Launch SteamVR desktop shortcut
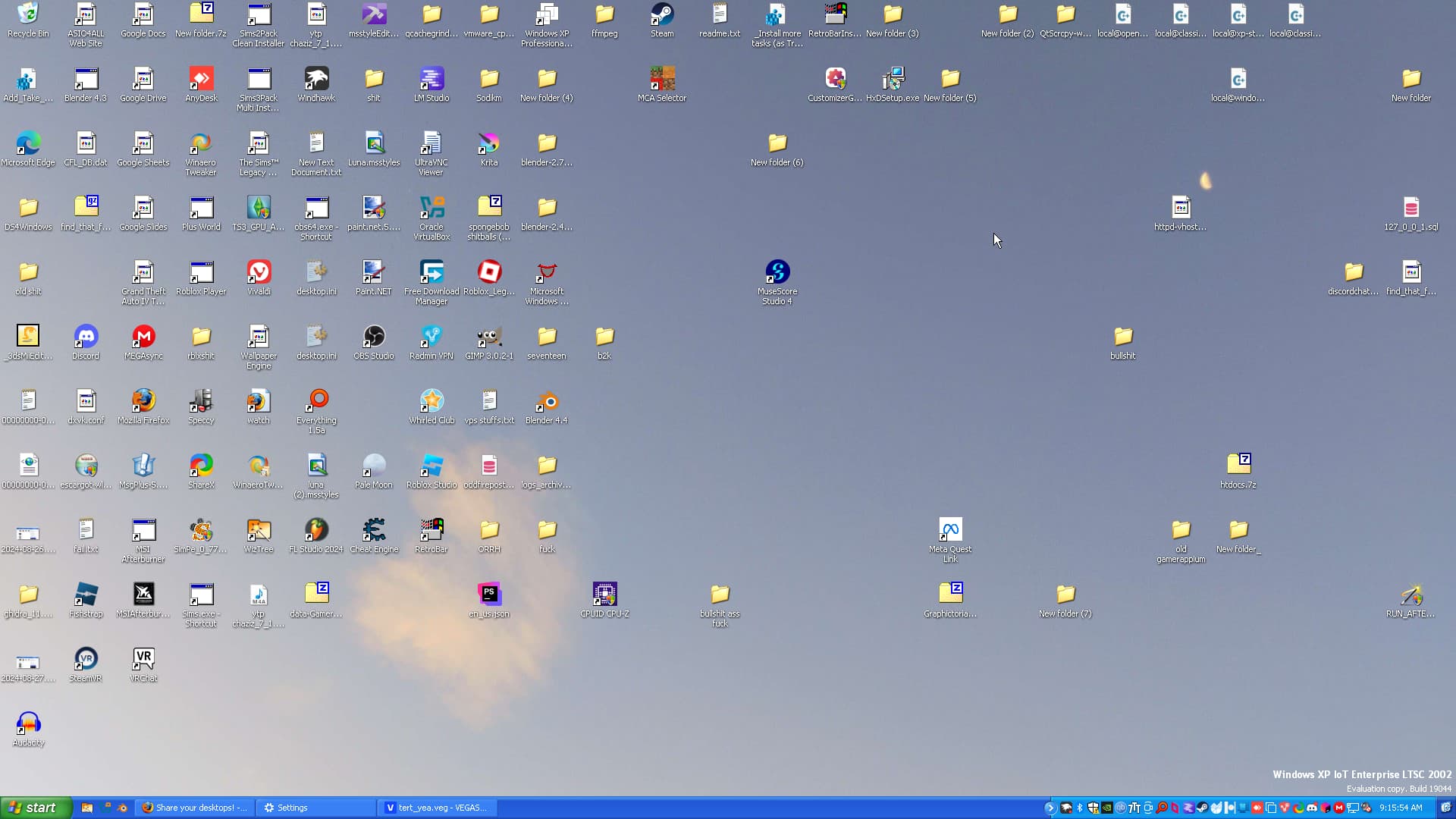This screenshot has height=819, width=1456. point(86,665)
